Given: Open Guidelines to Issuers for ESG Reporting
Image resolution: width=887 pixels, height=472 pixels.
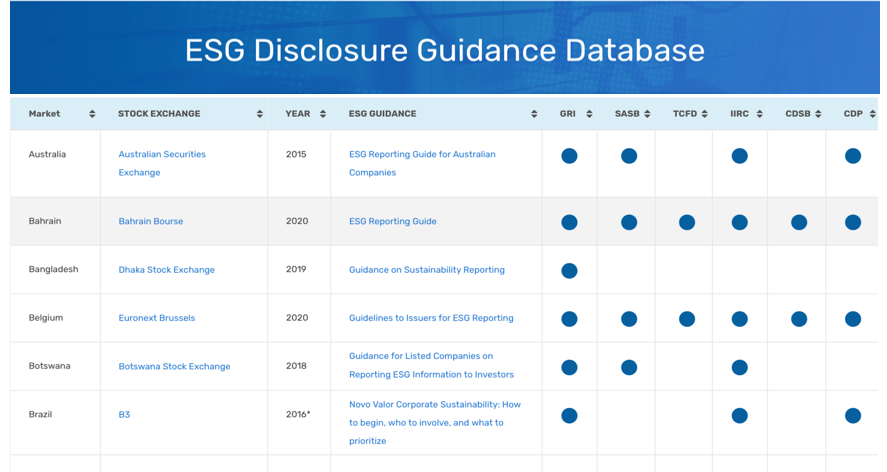Looking at the screenshot, I should click(431, 318).
